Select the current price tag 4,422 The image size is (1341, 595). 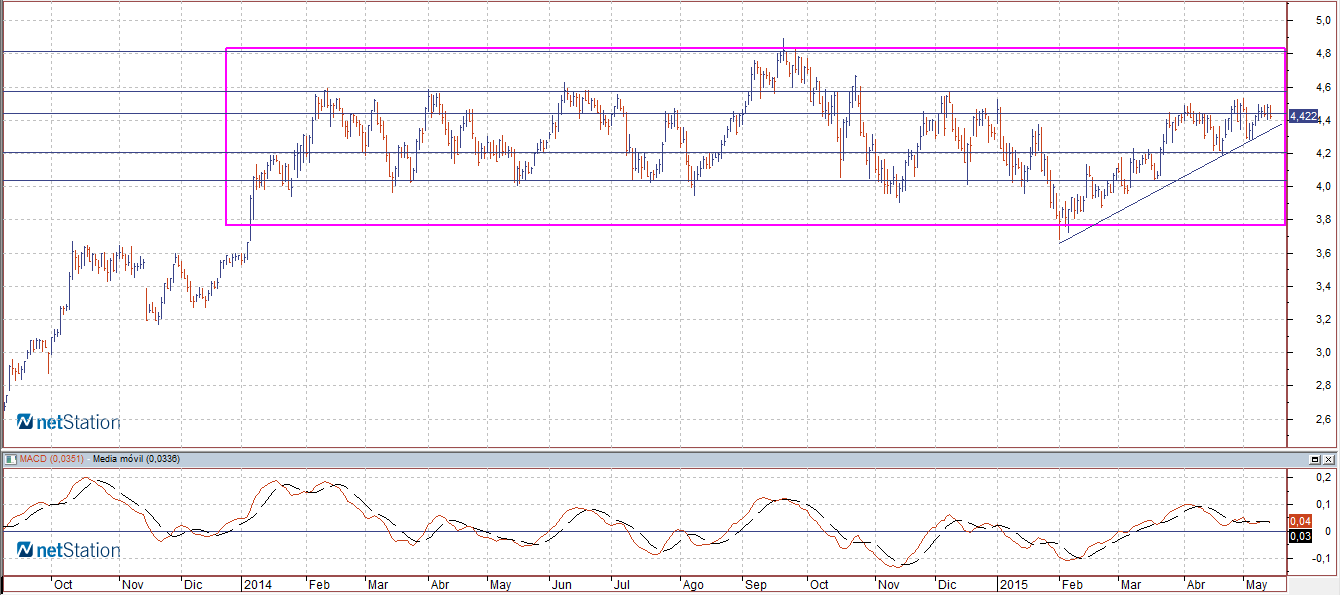coord(1303,116)
